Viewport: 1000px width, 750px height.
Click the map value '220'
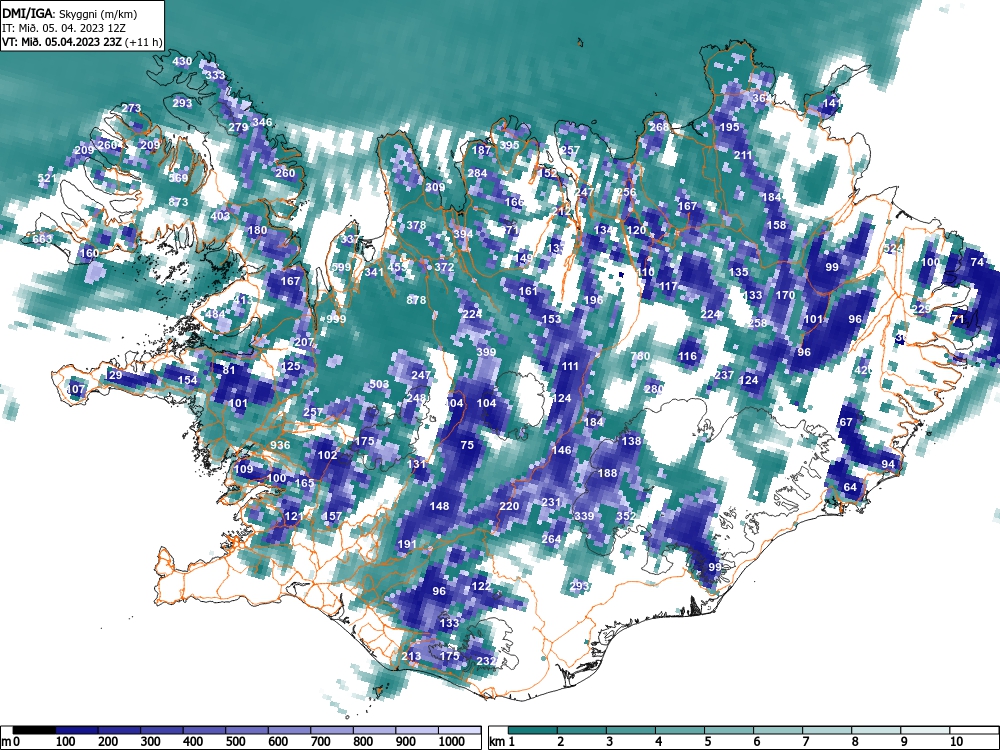[x=509, y=506]
